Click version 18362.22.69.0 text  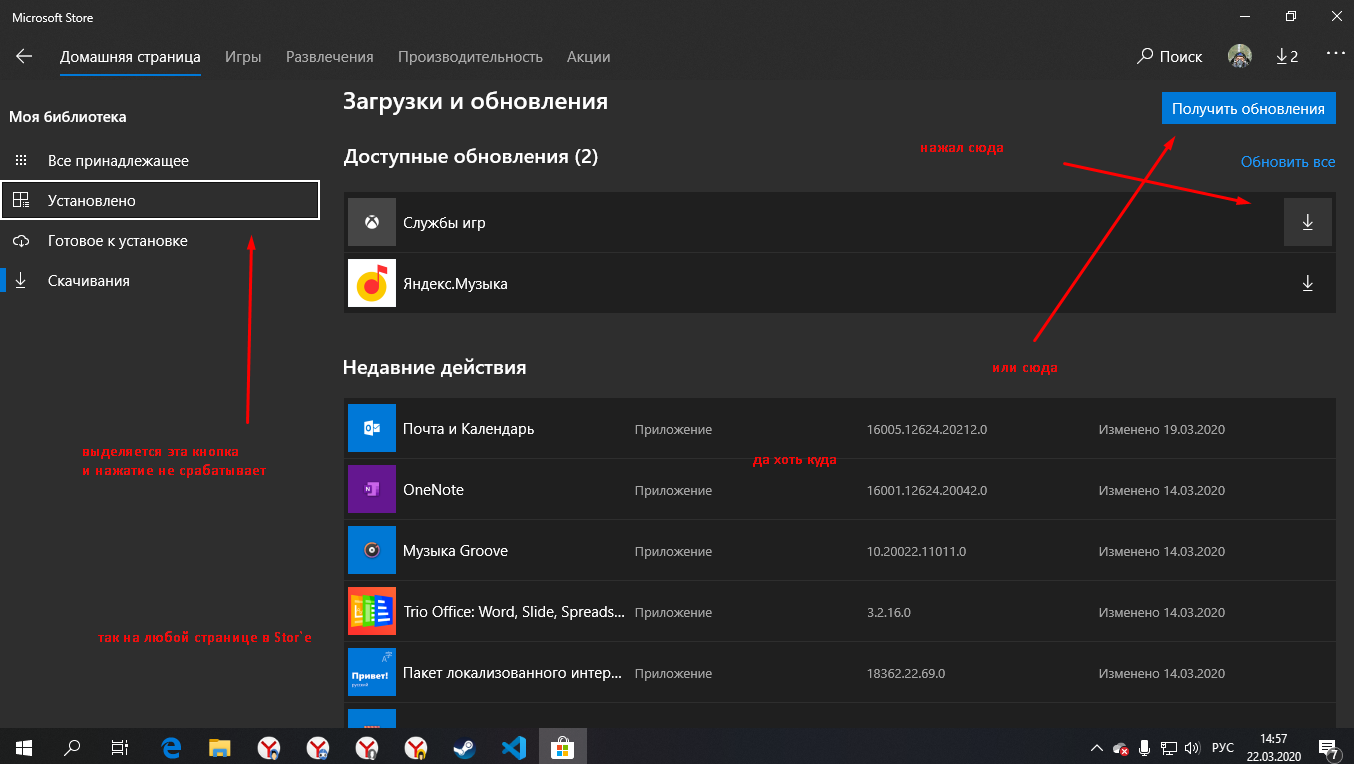[x=906, y=674]
